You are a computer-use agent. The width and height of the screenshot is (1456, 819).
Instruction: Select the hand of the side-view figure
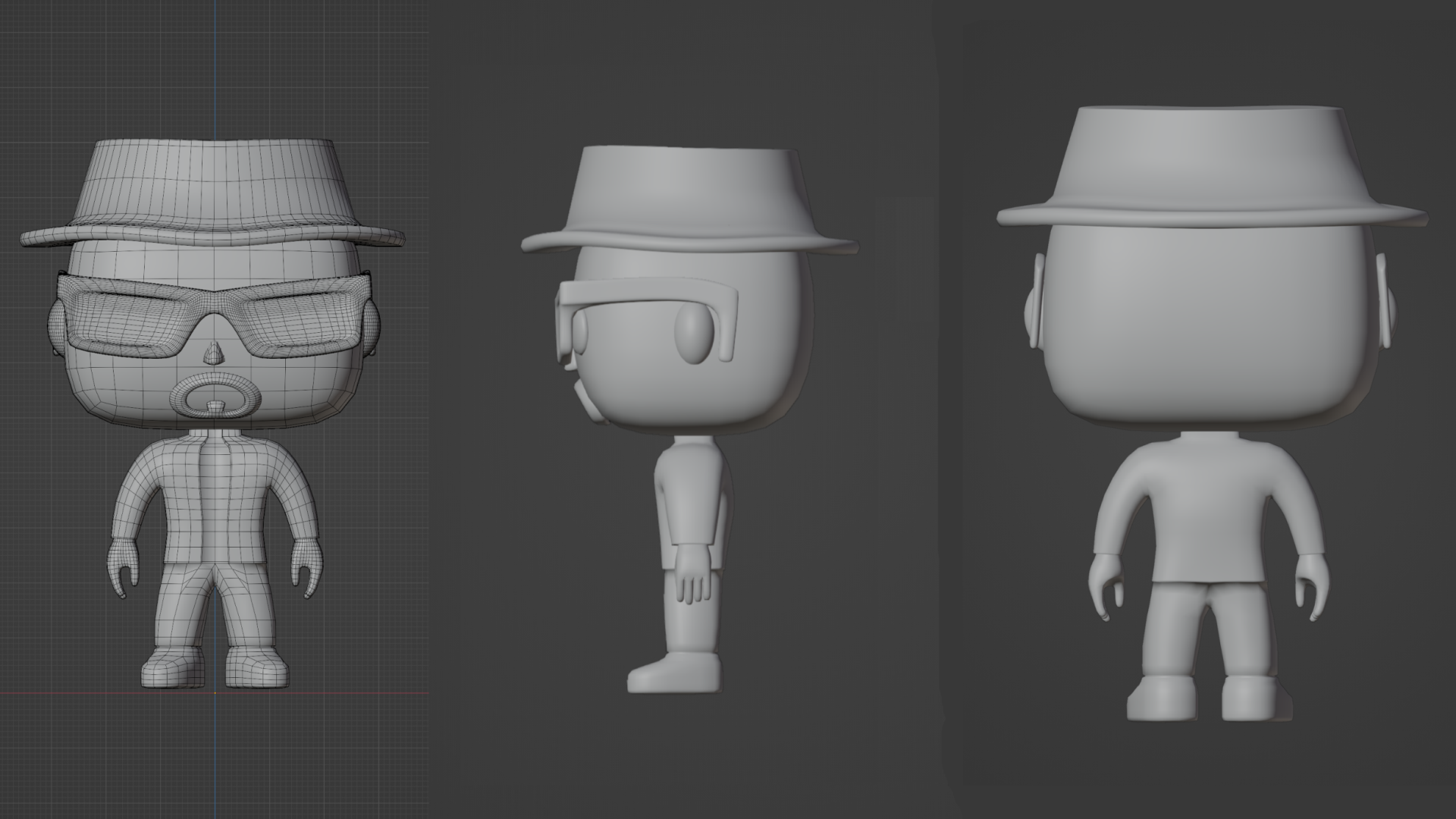(692, 574)
